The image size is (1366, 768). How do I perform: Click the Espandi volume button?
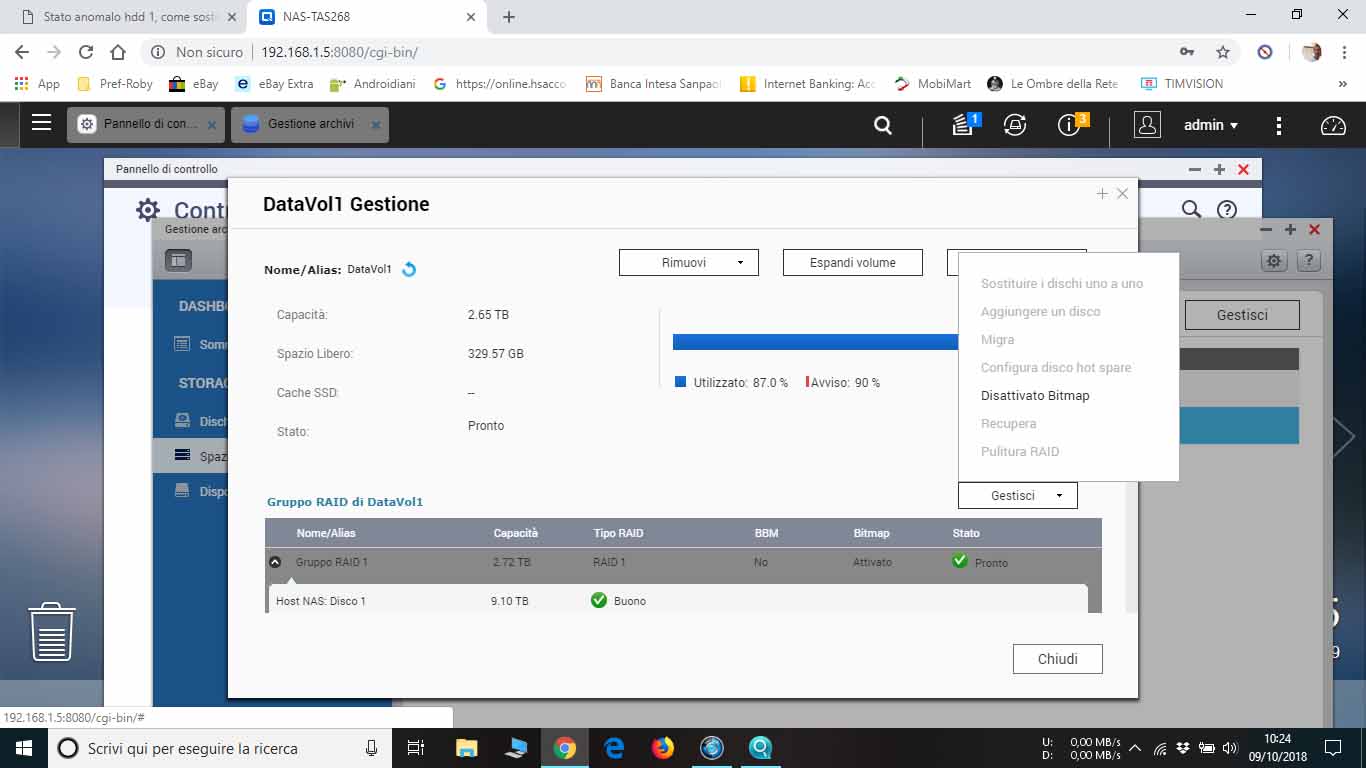tap(852, 262)
